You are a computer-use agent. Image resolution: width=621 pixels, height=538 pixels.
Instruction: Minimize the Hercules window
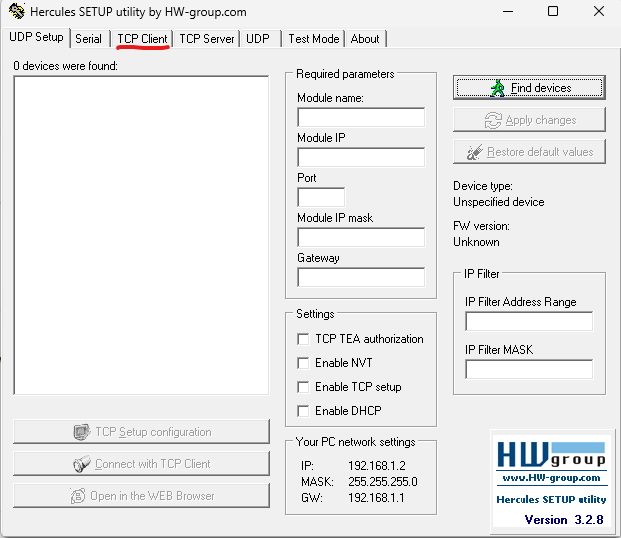point(508,11)
